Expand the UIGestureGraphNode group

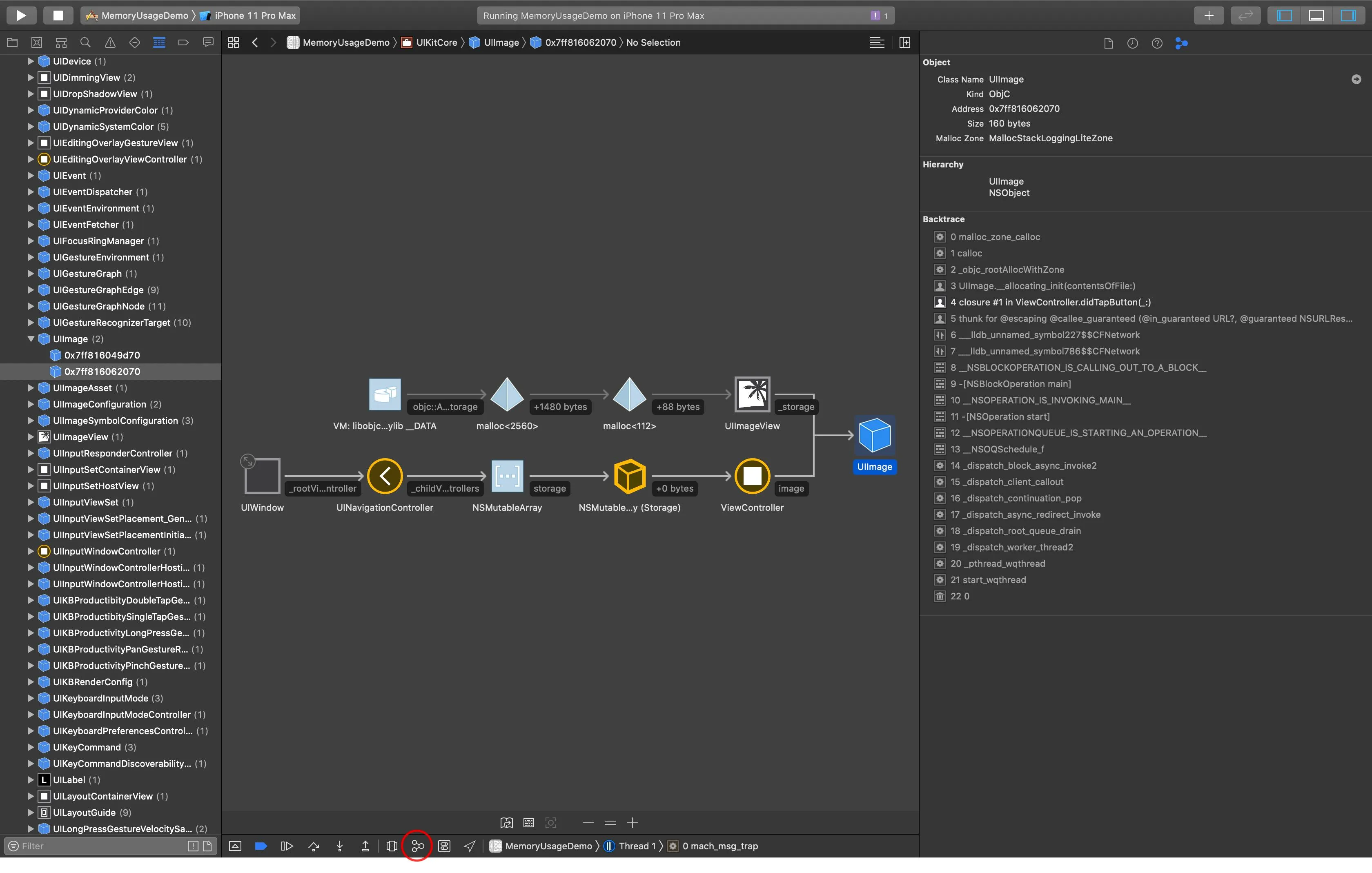click(31, 307)
